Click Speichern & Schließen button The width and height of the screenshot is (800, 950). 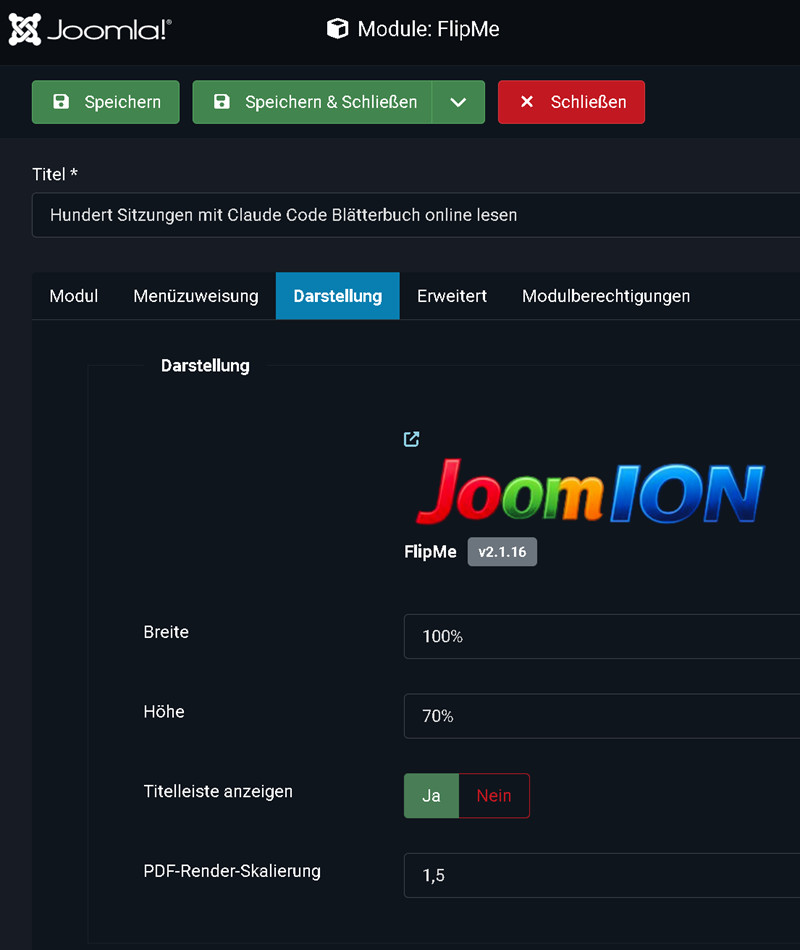312,102
